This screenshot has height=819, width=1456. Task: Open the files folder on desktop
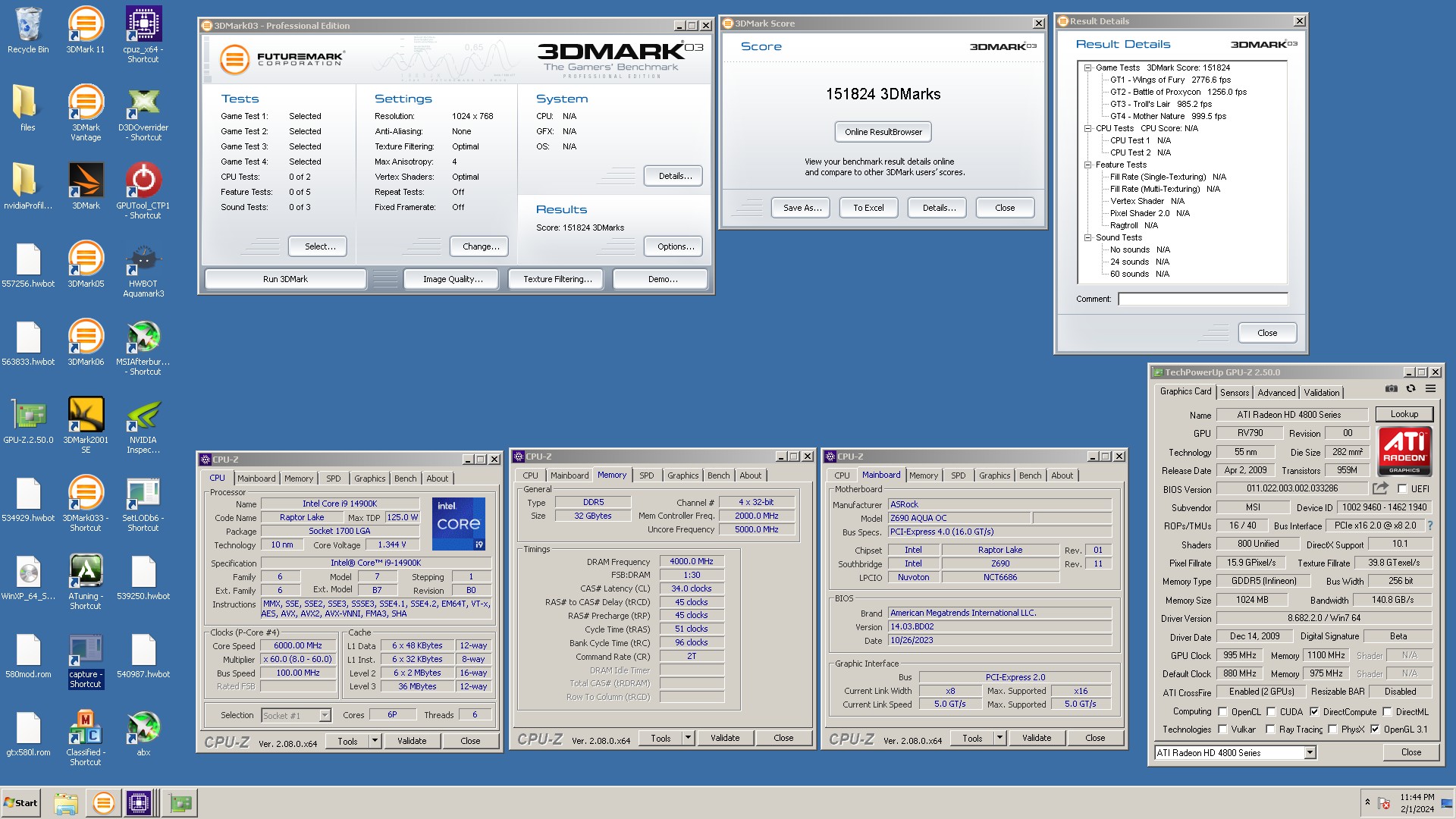pyautogui.click(x=28, y=108)
